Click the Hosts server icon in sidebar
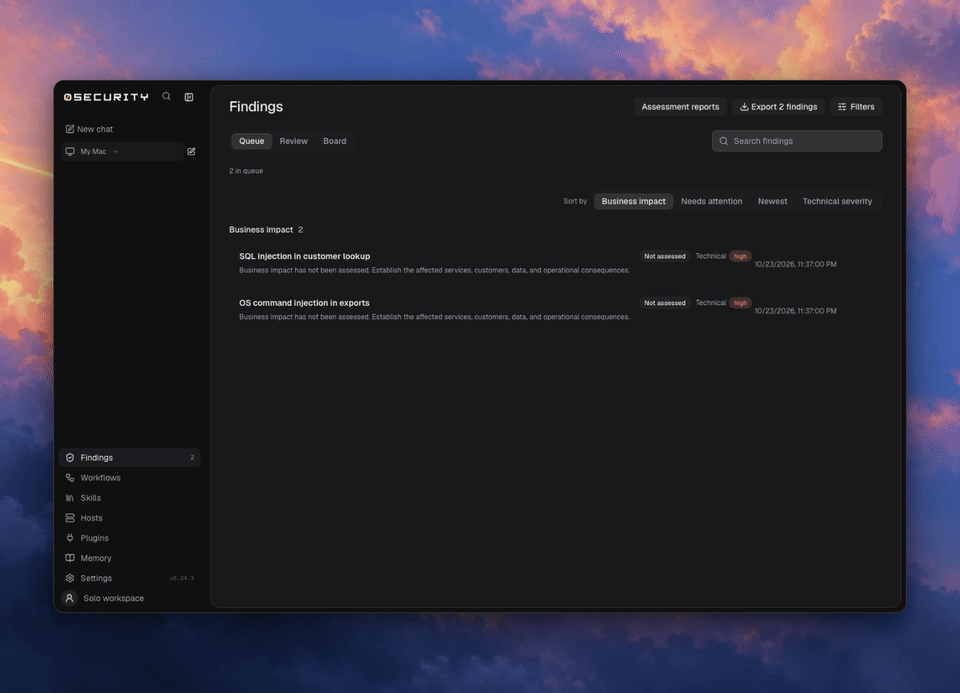This screenshot has width=960, height=693. (70, 518)
